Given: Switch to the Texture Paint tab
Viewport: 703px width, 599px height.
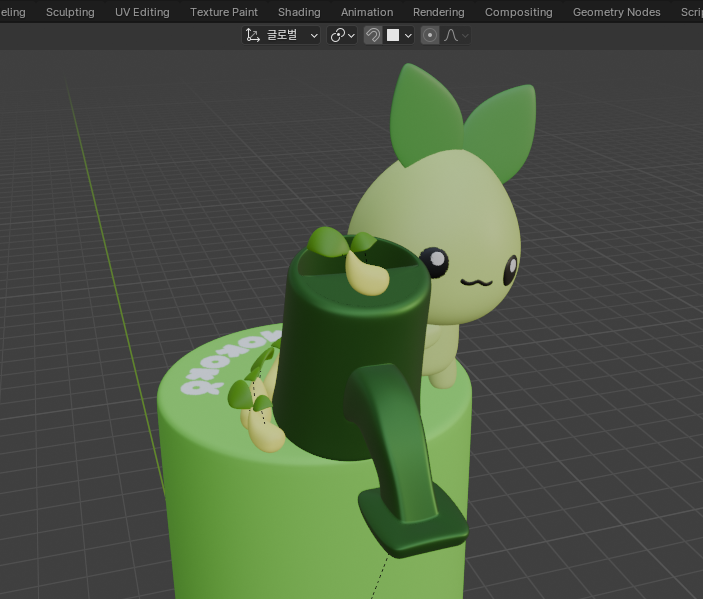Looking at the screenshot, I should 224,12.
